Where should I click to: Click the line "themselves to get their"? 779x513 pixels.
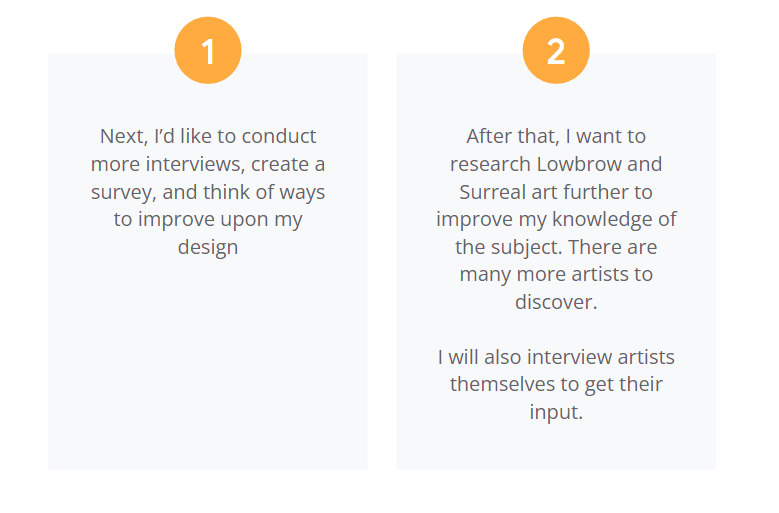(x=556, y=384)
